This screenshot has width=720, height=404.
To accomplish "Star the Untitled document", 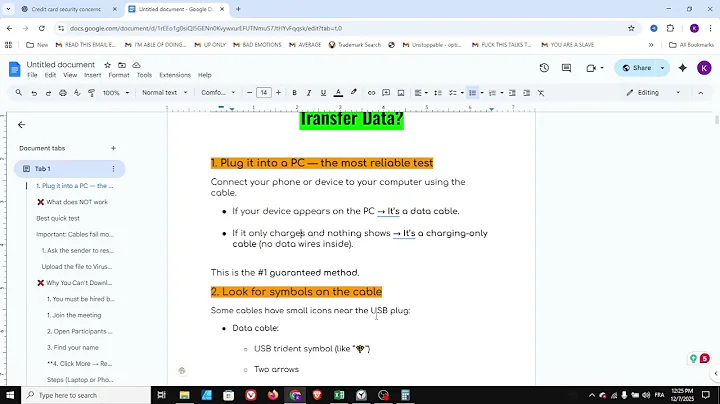I will click(107, 65).
